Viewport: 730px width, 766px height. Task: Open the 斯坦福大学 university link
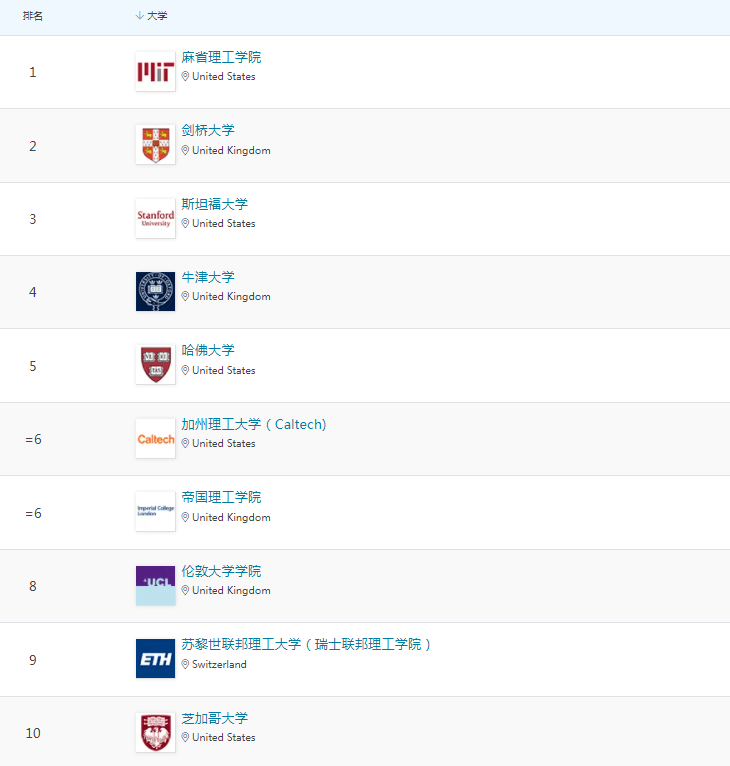coord(215,204)
